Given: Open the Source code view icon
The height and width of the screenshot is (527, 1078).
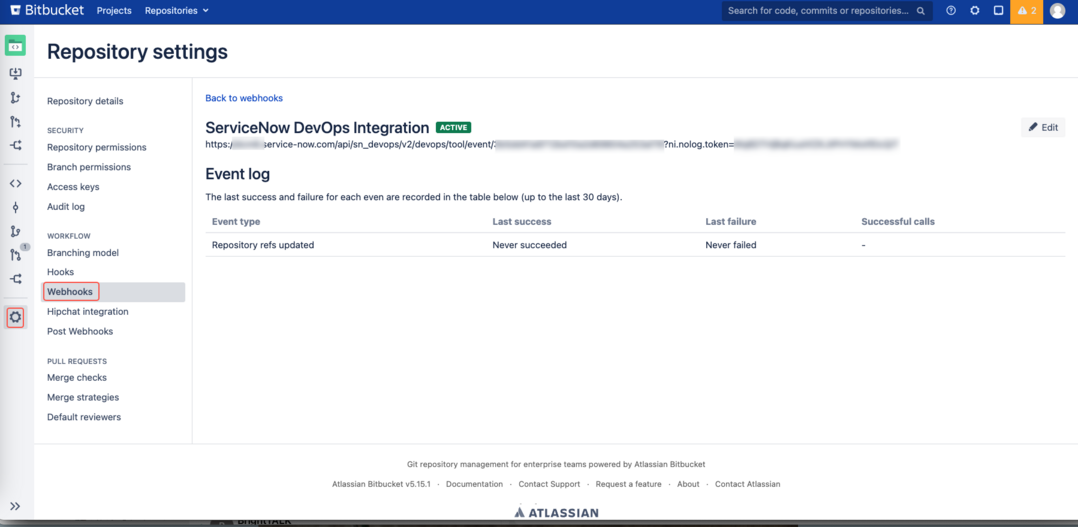Looking at the screenshot, I should point(15,183).
